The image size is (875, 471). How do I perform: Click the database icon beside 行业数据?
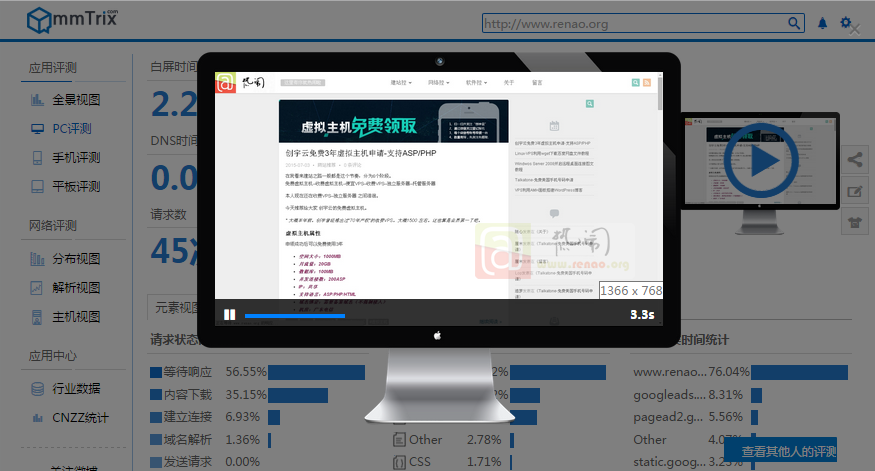click(x=37, y=388)
